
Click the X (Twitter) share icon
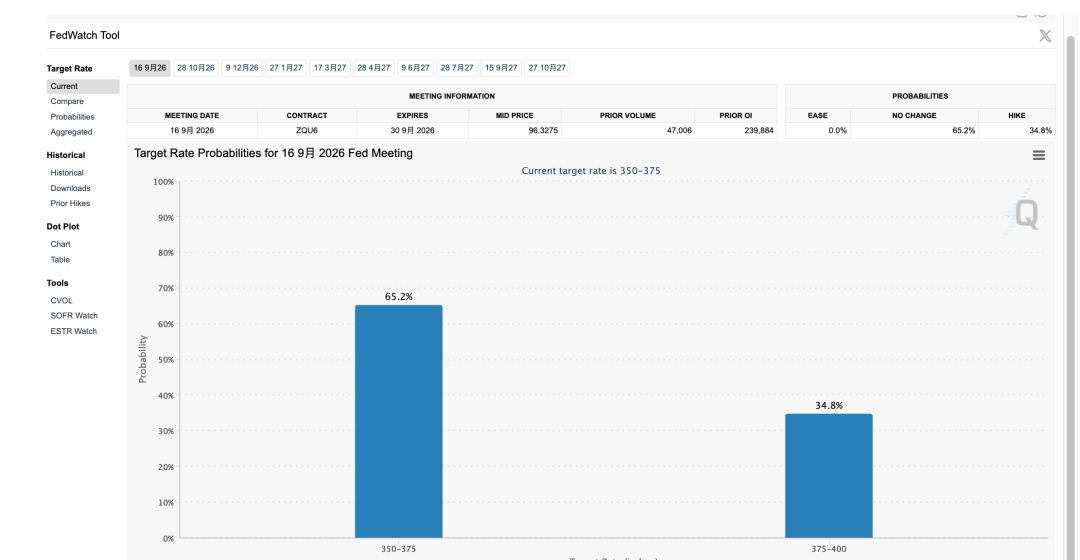pyautogui.click(x=1045, y=36)
